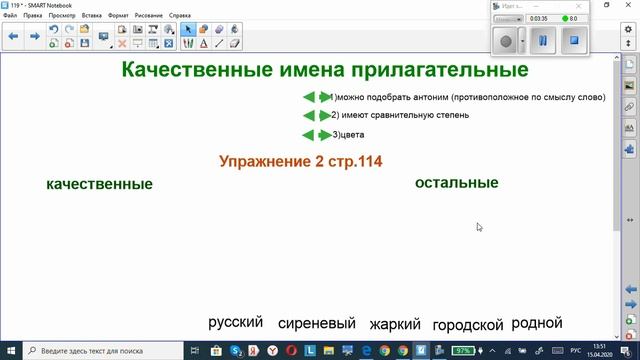Viewport: 640px width, 360px height.
Task: Insert a table from the table dropdown
Action: 153,43
